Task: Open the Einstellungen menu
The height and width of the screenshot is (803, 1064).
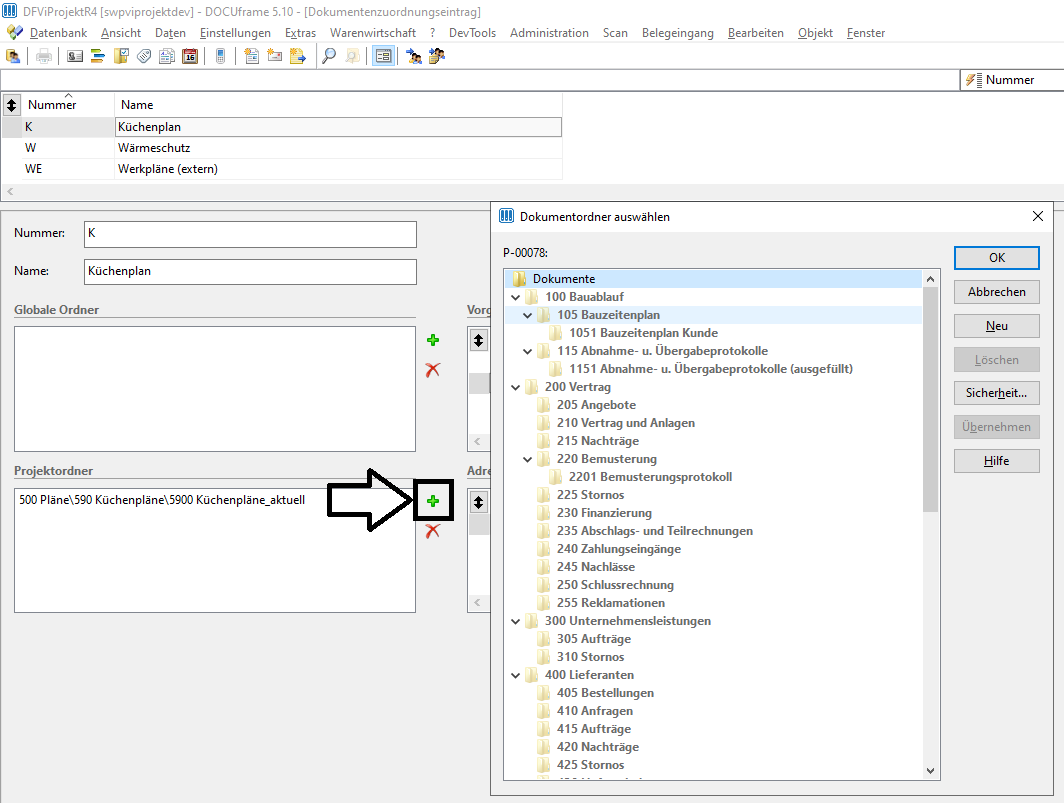Action: [x=235, y=33]
